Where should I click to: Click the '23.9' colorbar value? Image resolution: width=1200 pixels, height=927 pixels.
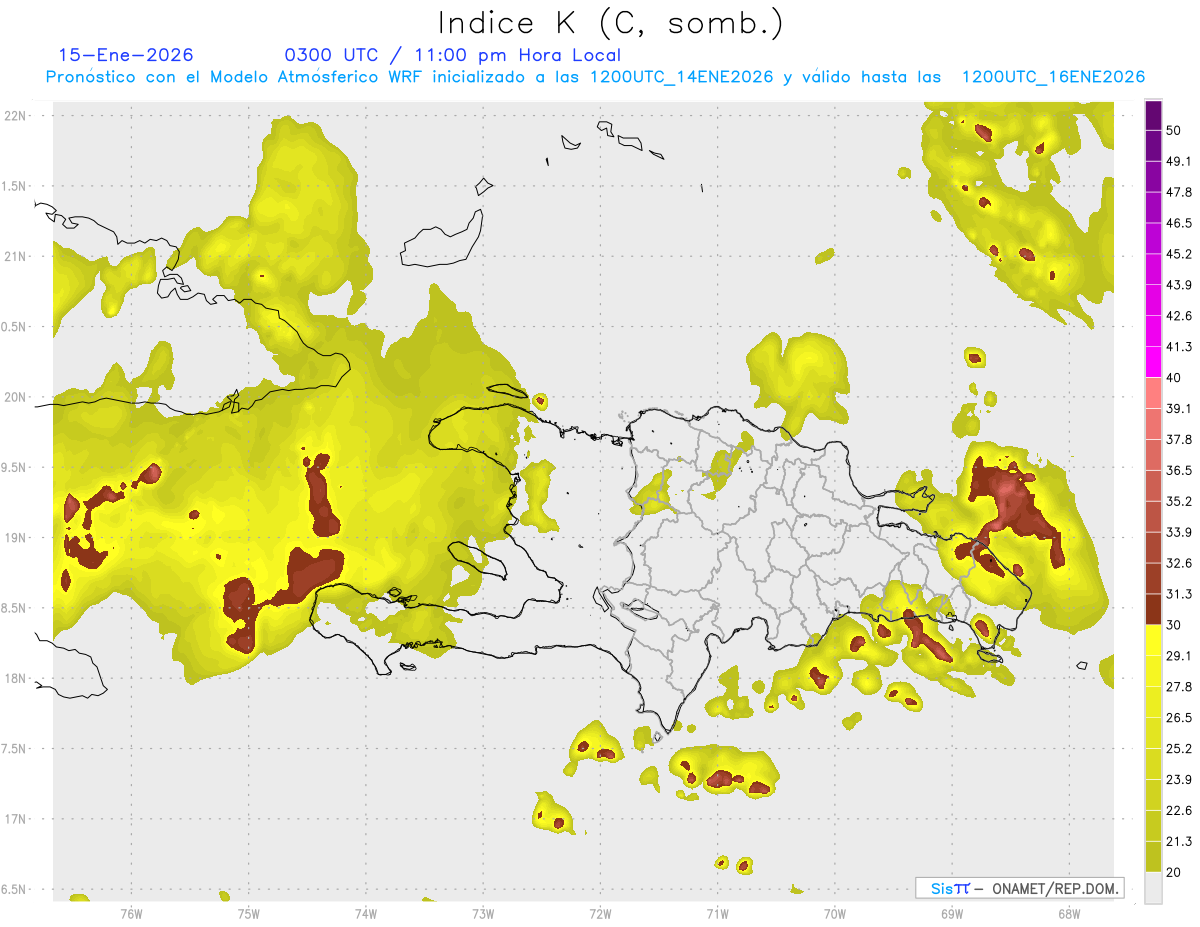point(1179,780)
